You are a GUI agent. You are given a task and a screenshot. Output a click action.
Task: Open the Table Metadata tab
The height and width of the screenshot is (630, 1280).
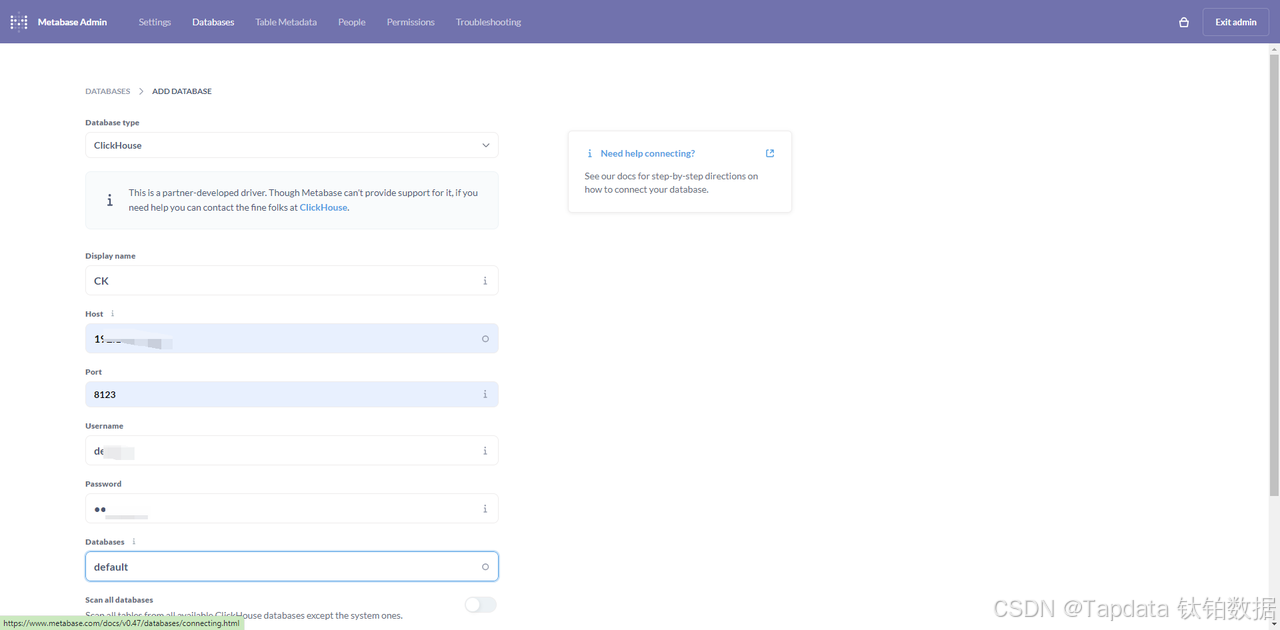click(286, 22)
